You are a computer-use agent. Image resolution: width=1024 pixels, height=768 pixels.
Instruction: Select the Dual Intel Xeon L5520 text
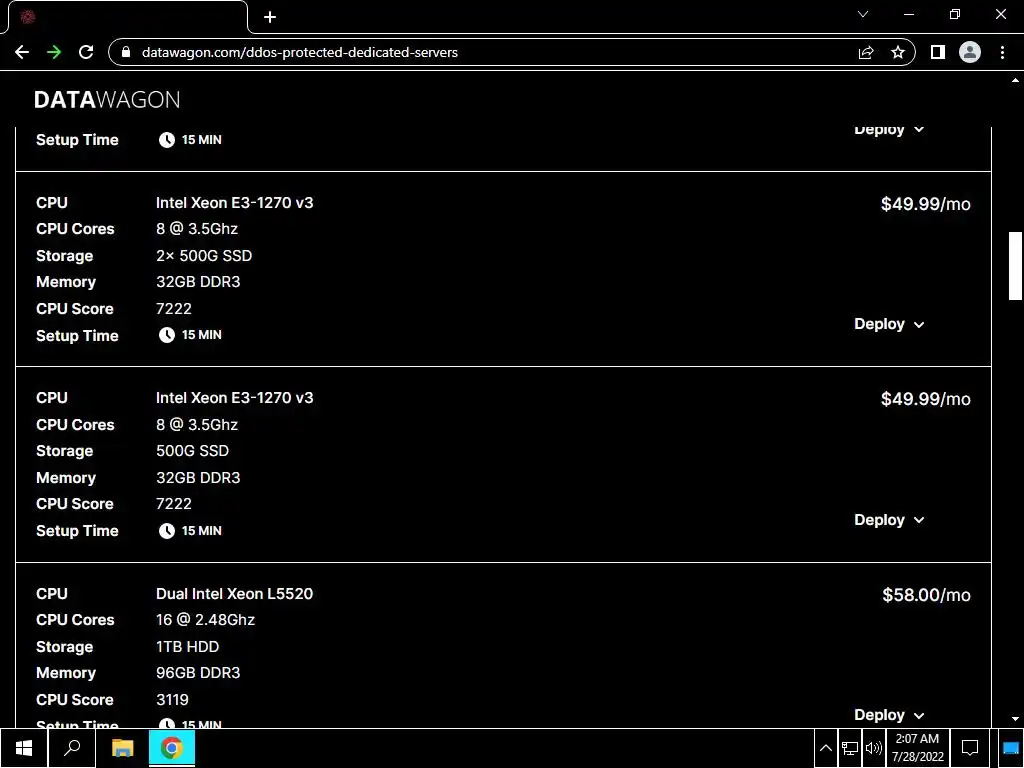[x=234, y=594]
